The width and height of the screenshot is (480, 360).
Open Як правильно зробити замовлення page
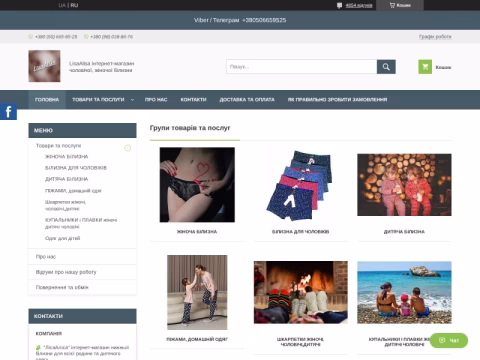click(337, 100)
